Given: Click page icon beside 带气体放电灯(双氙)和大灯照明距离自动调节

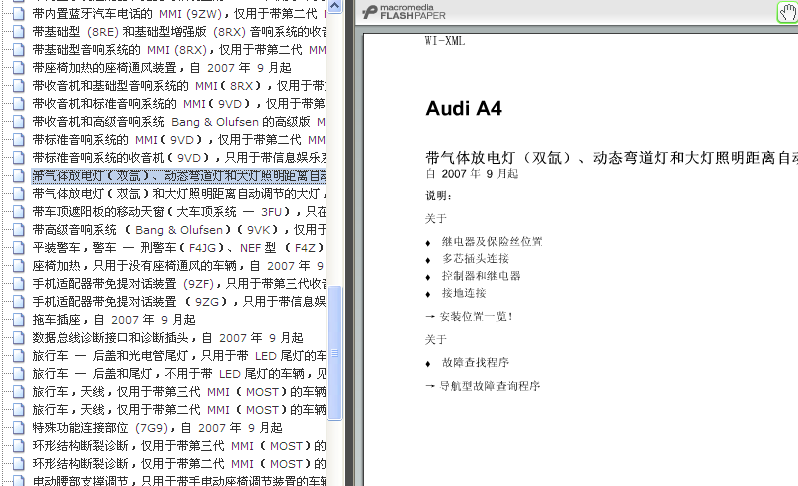Looking at the screenshot, I should pyautogui.click(x=18, y=194).
